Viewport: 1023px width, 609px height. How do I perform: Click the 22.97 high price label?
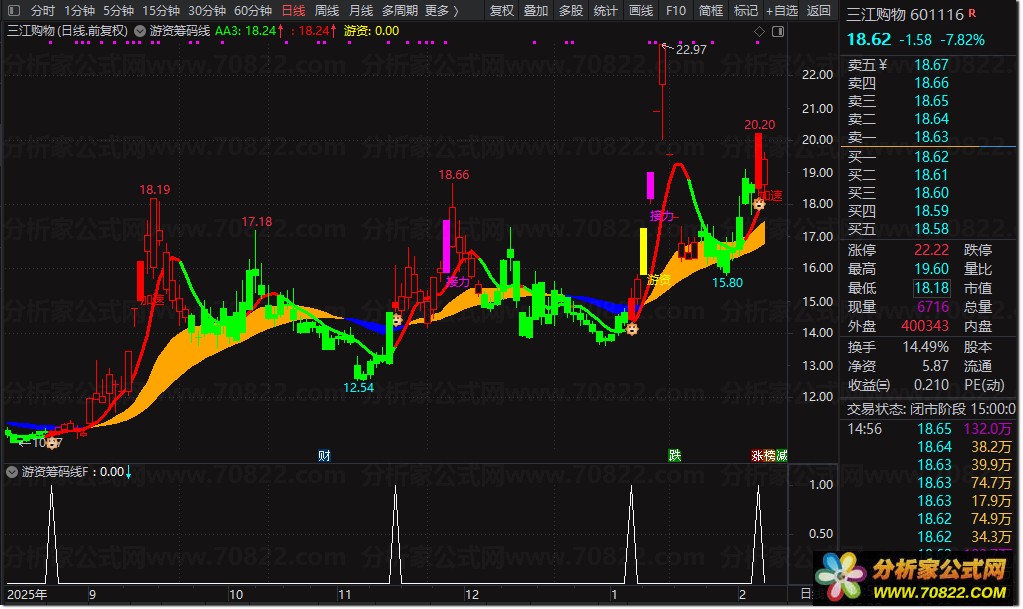coord(691,50)
